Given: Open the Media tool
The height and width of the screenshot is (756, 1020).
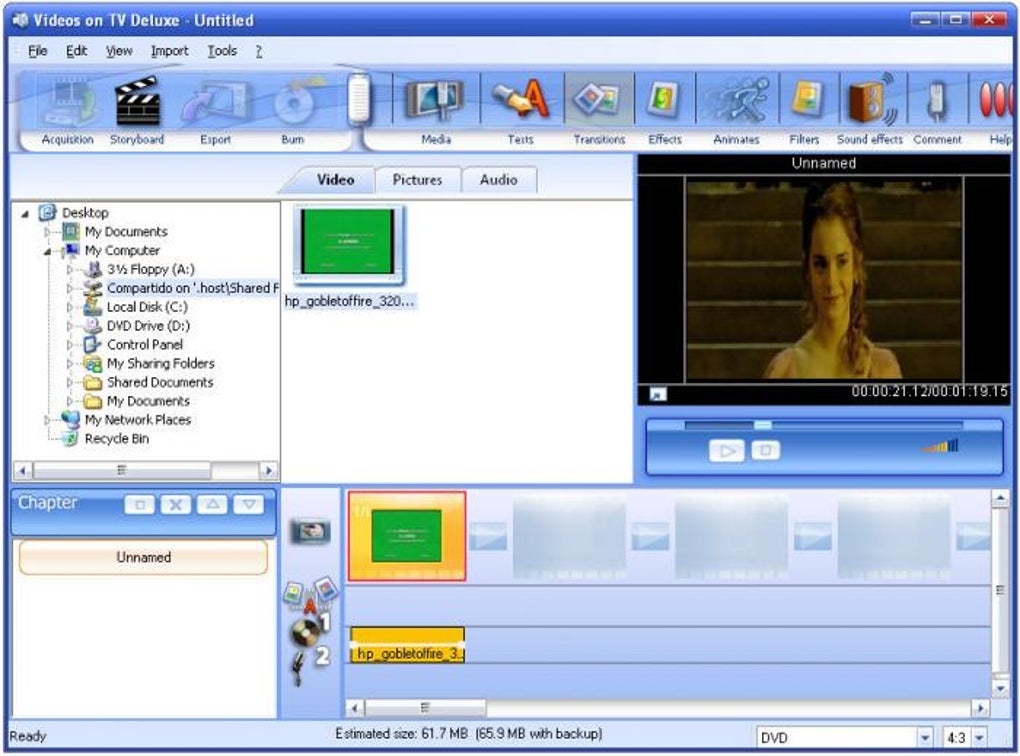Looking at the screenshot, I should pyautogui.click(x=435, y=111).
